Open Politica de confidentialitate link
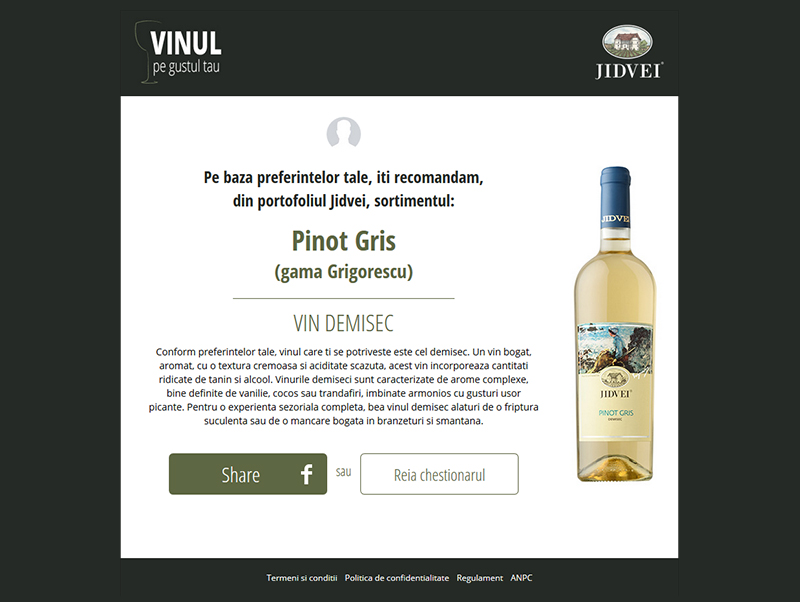The image size is (800, 602). 397,578
